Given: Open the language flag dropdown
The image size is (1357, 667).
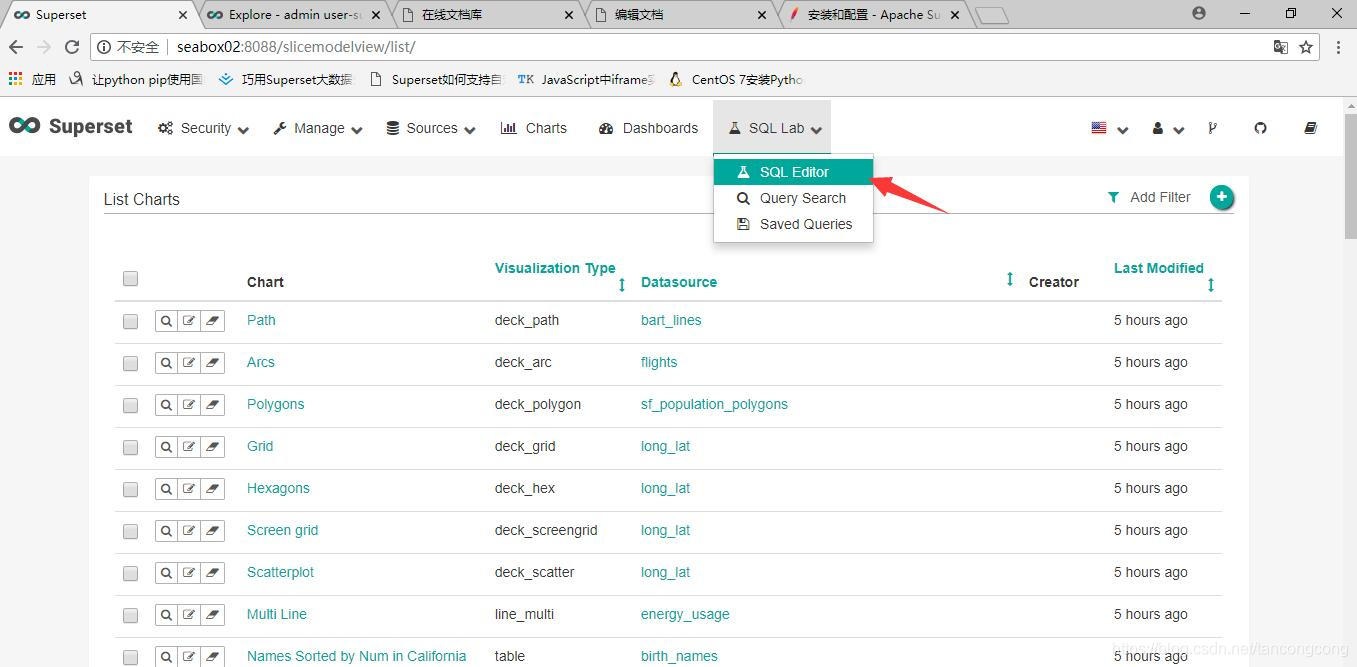Looking at the screenshot, I should (x=1109, y=128).
